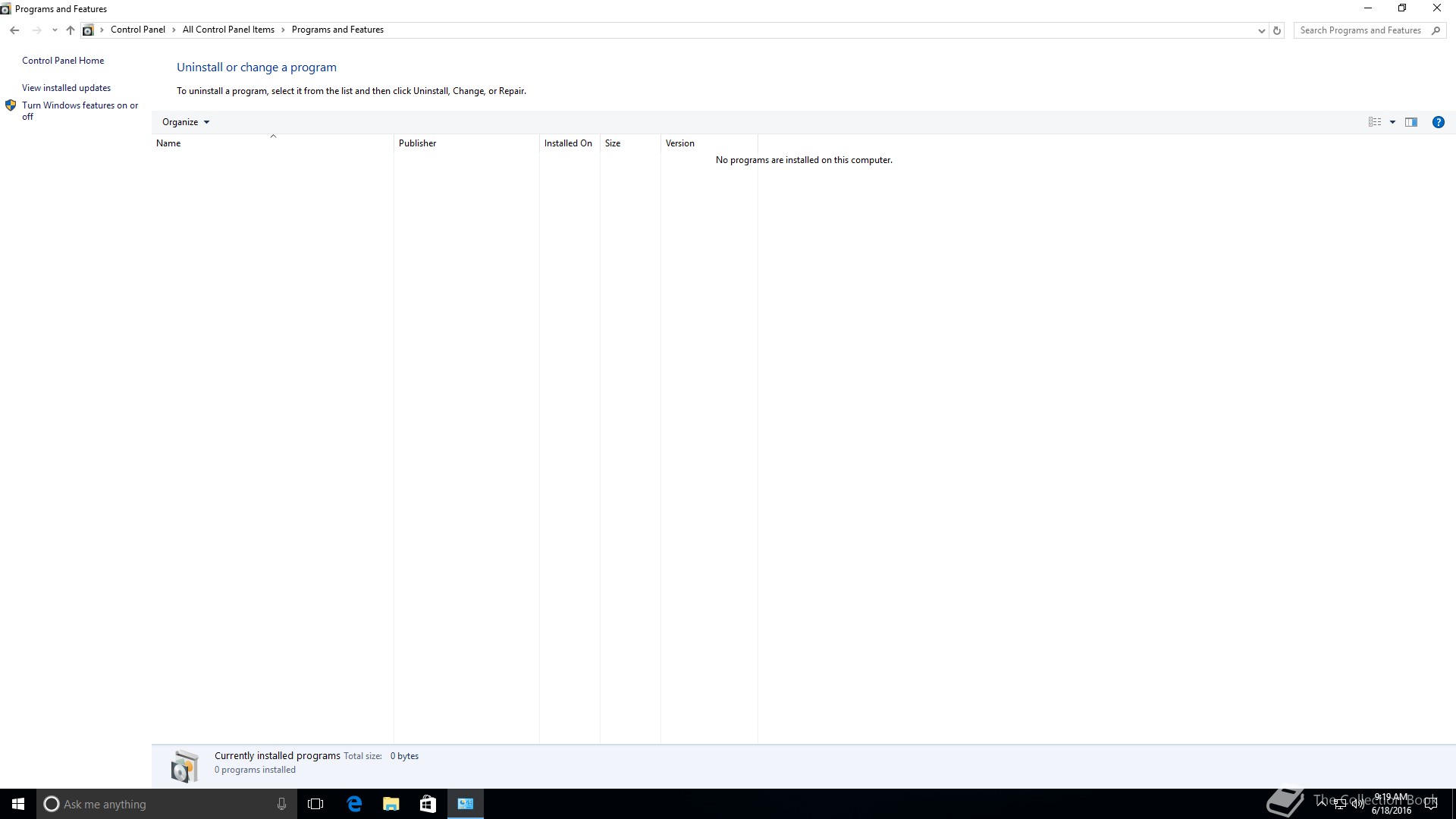Open Control Panel Home link
1456x819 pixels.
(x=63, y=61)
